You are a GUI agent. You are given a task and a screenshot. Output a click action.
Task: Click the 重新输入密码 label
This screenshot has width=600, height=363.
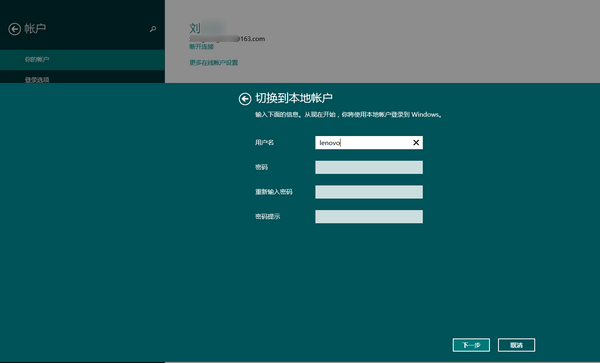[x=274, y=192]
